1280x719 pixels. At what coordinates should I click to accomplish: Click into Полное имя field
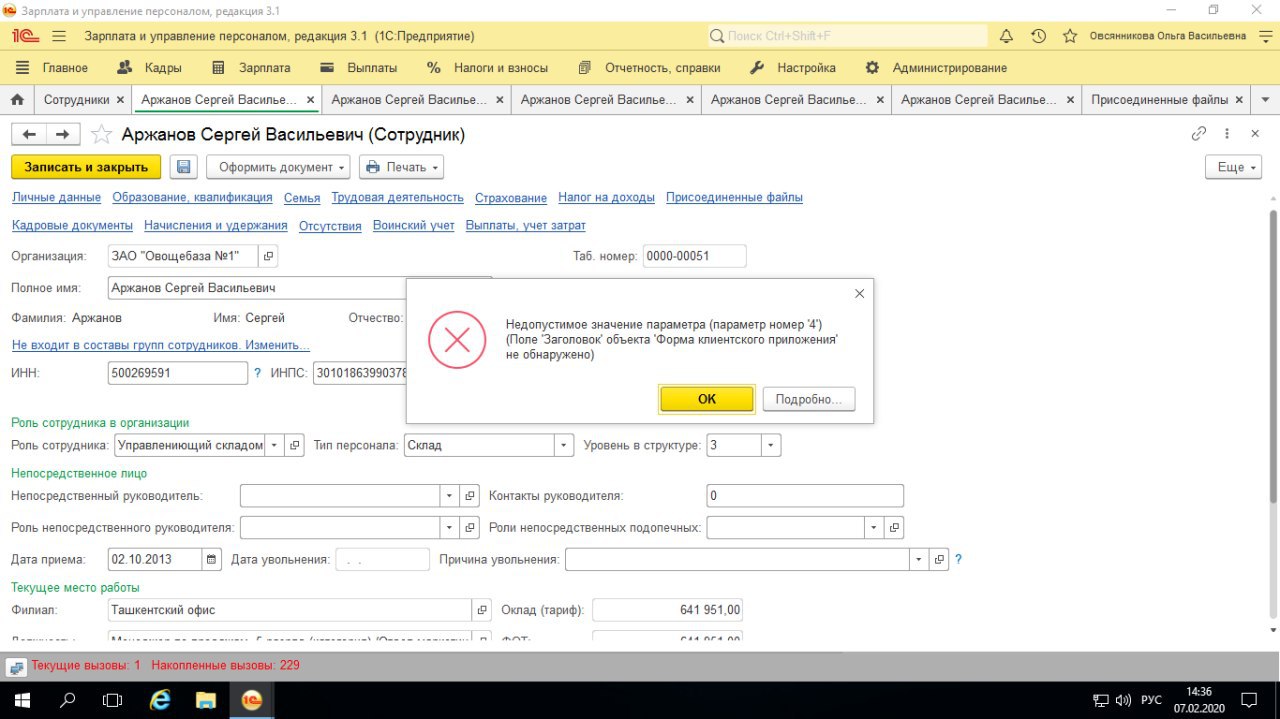(300, 288)
